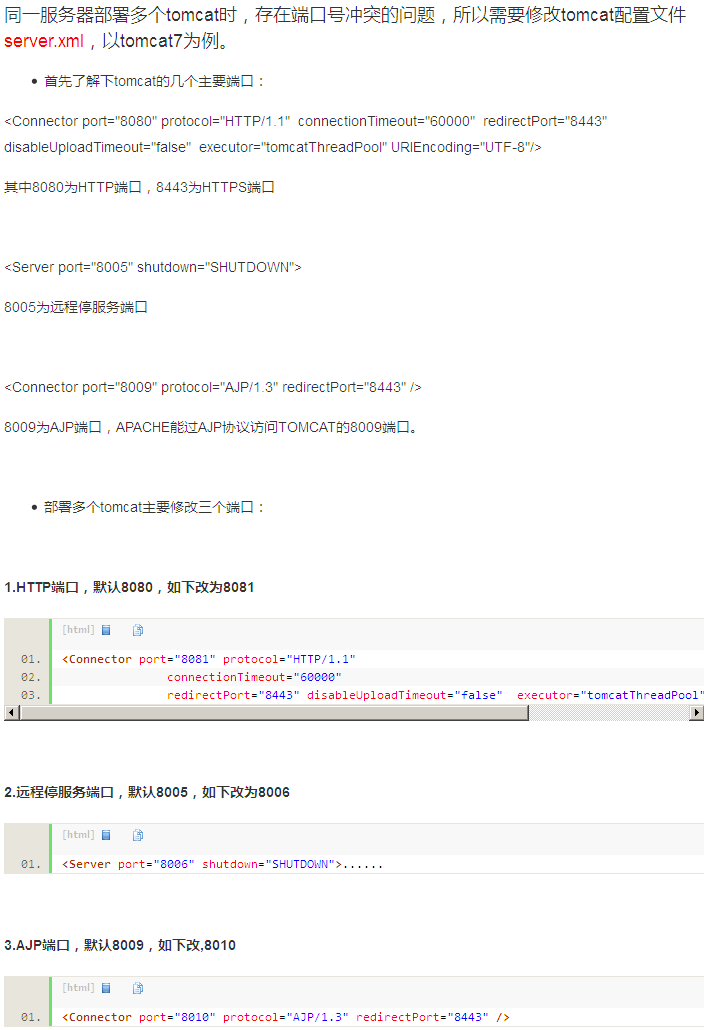Image resolution: width=704 pixels, height=1030 pixels.
Task: Click the [html] label in HTTP port code block
Action: click(78, 629)
